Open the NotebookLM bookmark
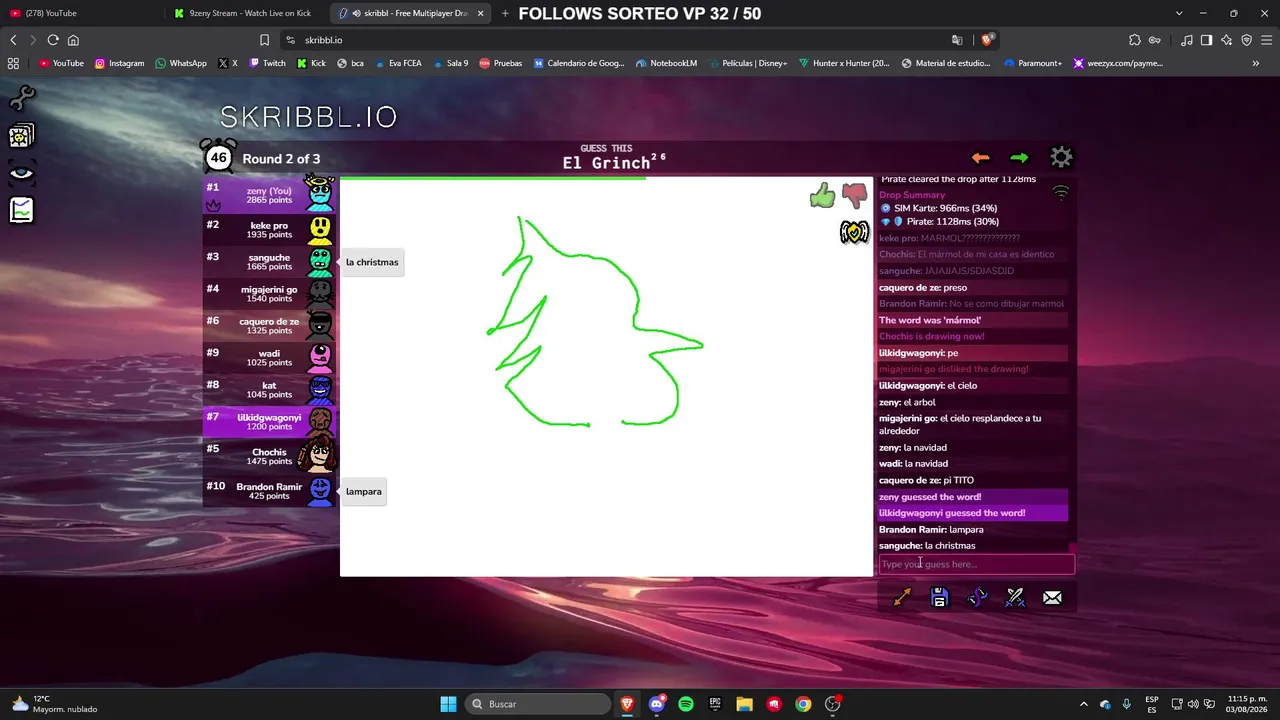 [x=666, y=63]
